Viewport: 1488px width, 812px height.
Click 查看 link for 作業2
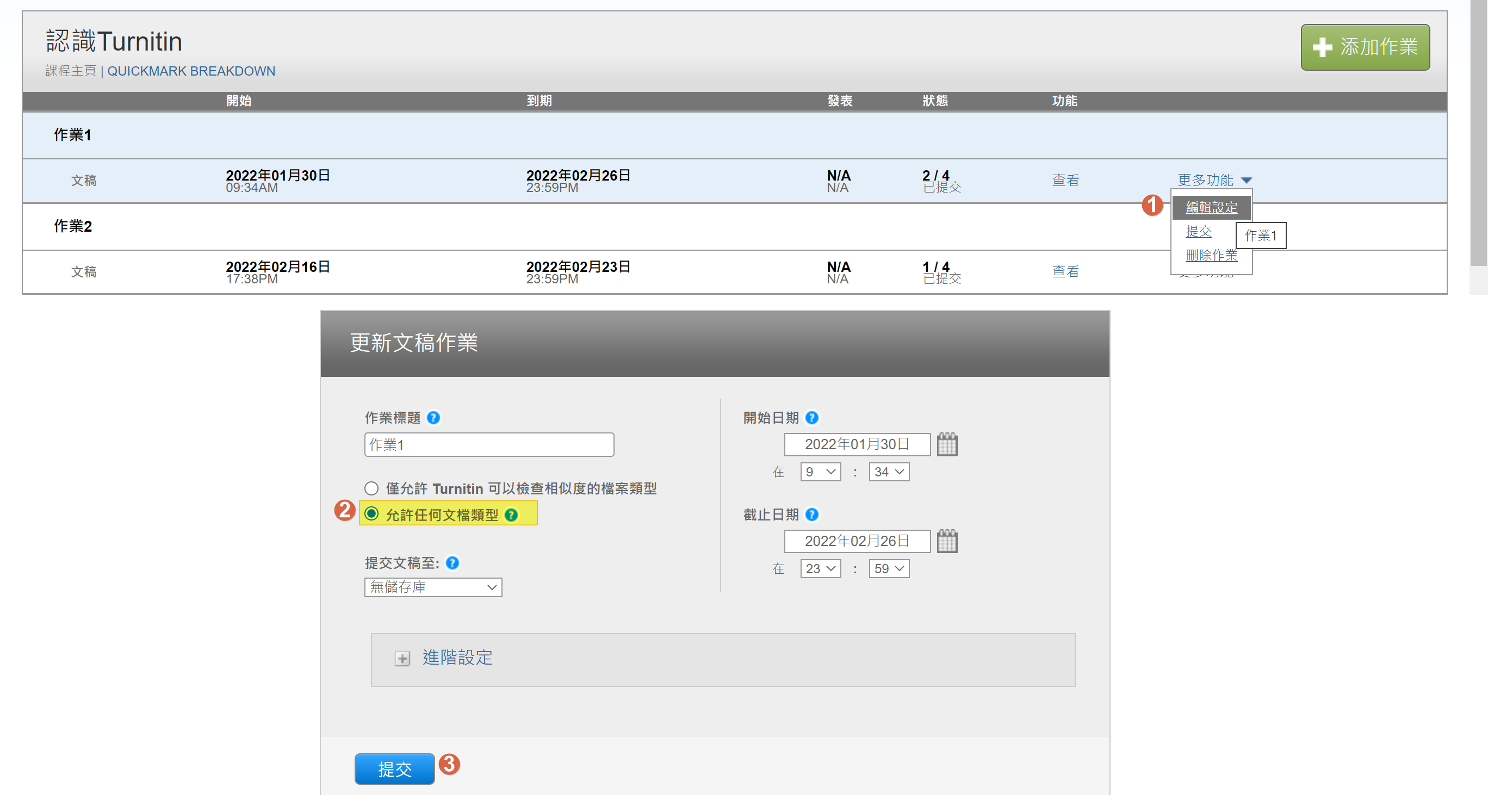point(1065,271)
